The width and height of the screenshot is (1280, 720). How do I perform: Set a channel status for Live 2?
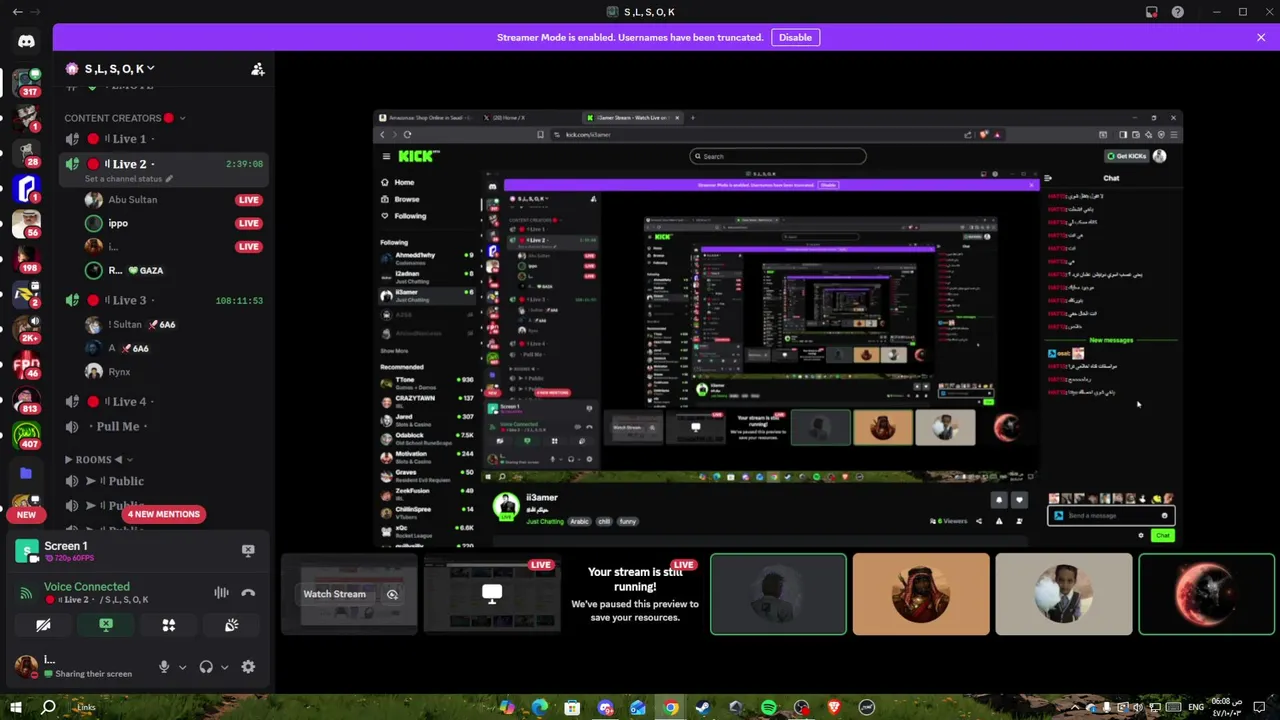pyautogui.click(x=129, y=179)
